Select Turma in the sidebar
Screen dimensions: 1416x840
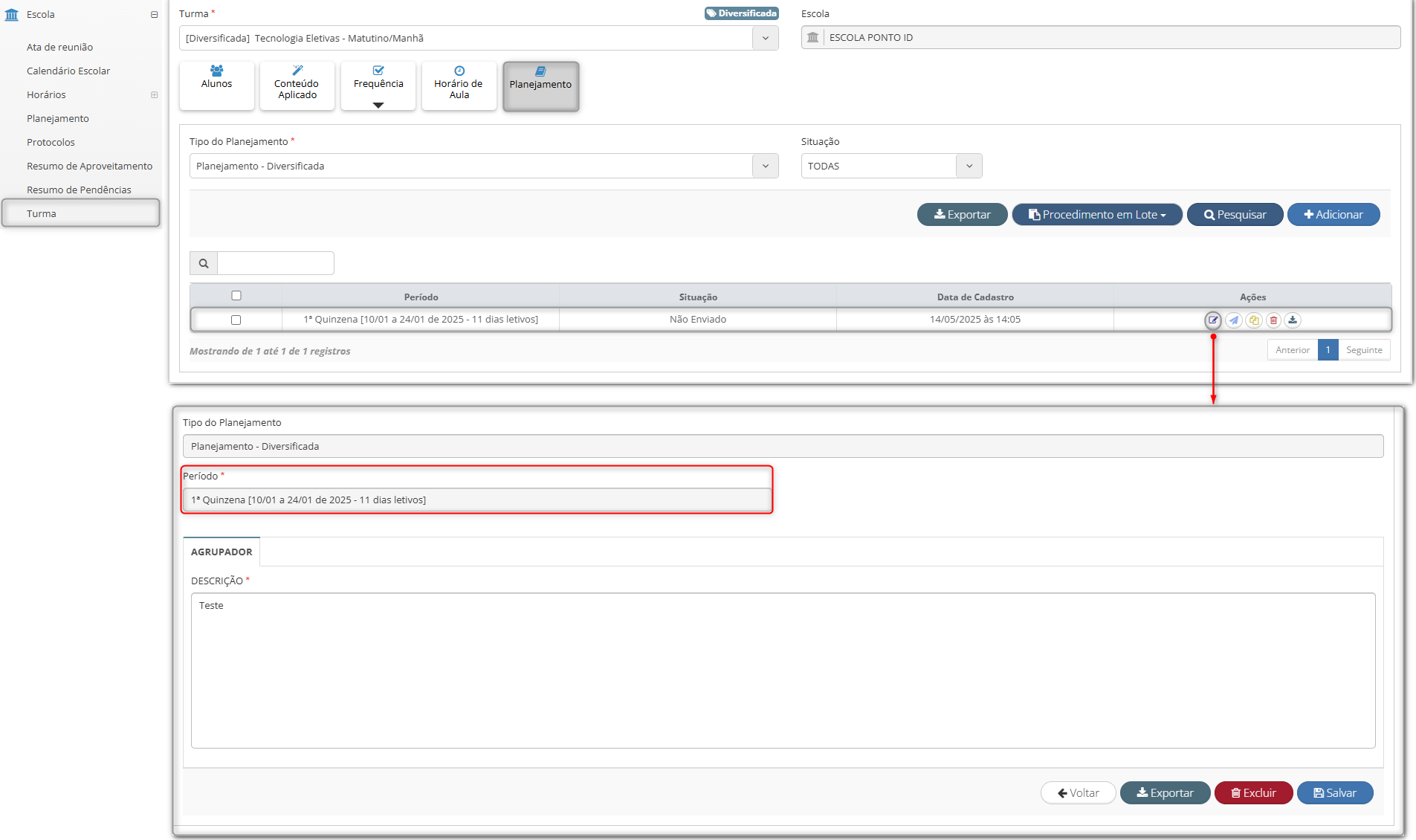pos(81,213)
